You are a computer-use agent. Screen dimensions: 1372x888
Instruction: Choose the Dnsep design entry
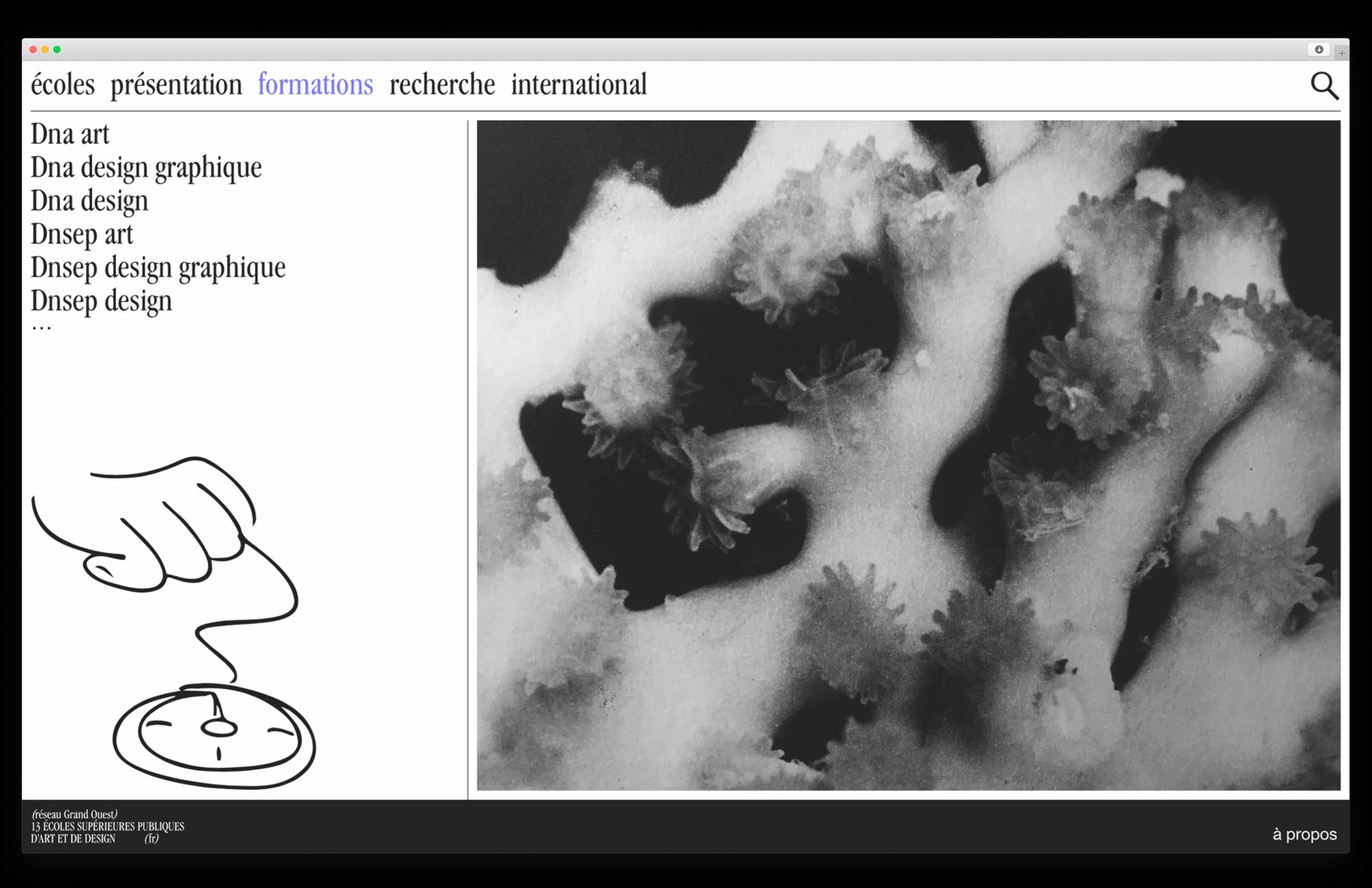[x=101, y=301]
